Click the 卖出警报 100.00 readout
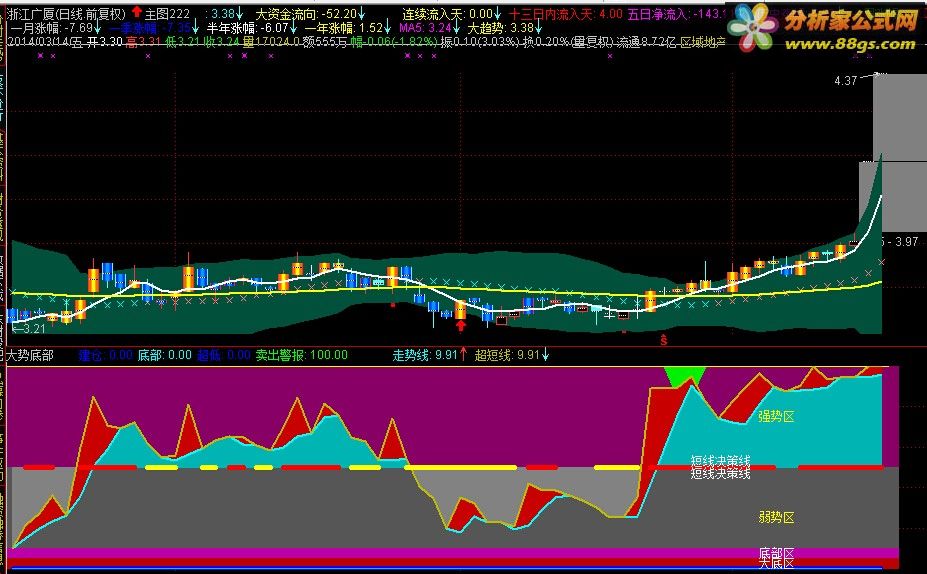Screen dimensions: 927x574 (x=302, y=355)
